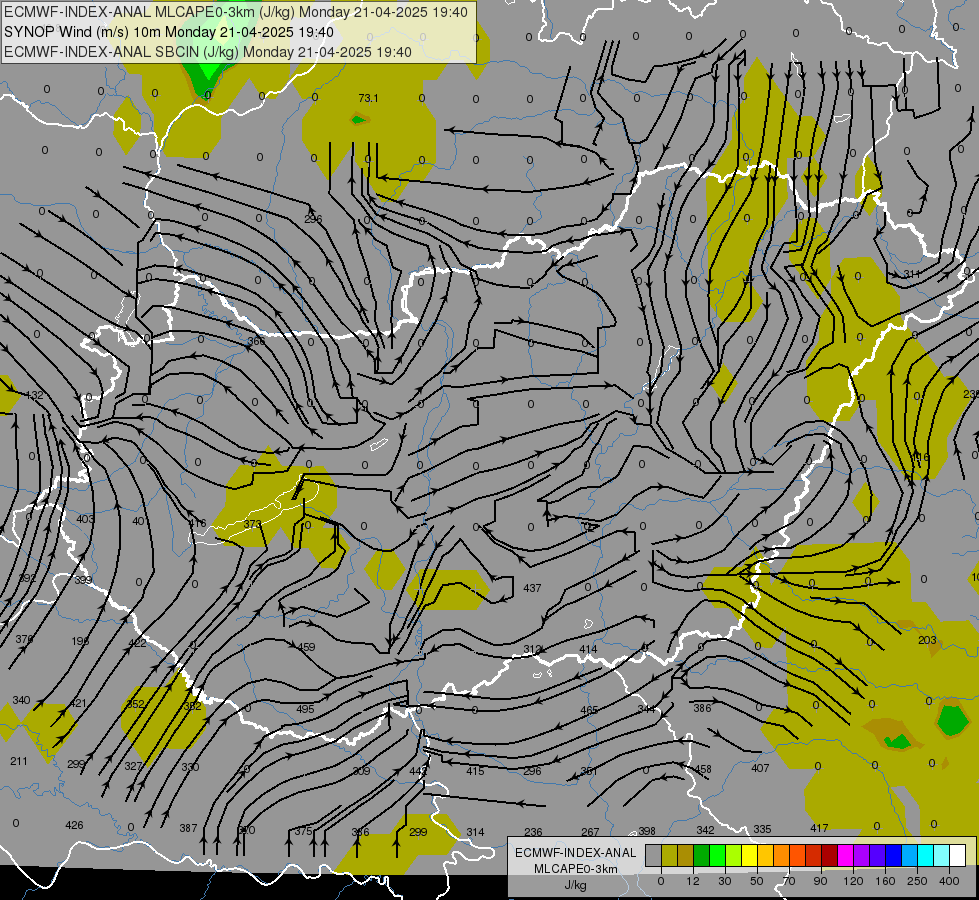The width and height of the screenshot is (979, 900).
Task: Click the legend heading ECMWF-INDEX-ANAL
Action: coord(576,853)
